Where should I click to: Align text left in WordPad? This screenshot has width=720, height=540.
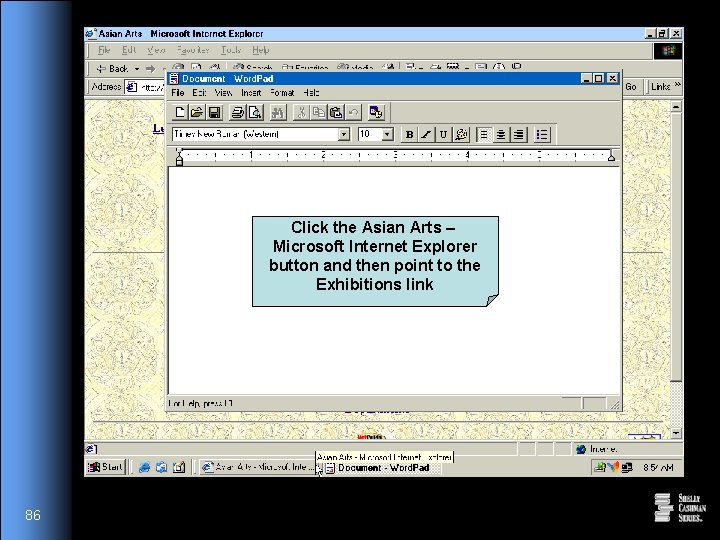[x=484, y=135]
